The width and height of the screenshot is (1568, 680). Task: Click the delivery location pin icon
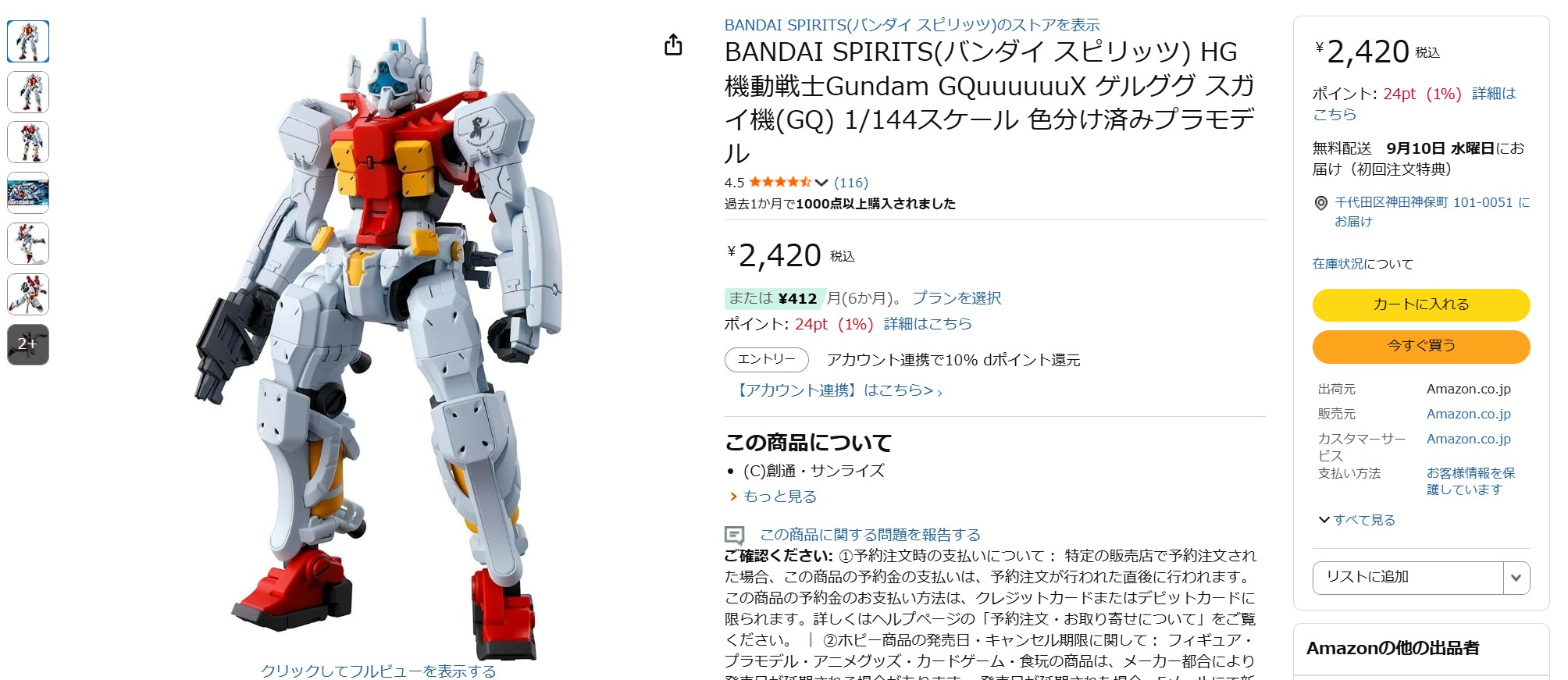coord(1321,203)
